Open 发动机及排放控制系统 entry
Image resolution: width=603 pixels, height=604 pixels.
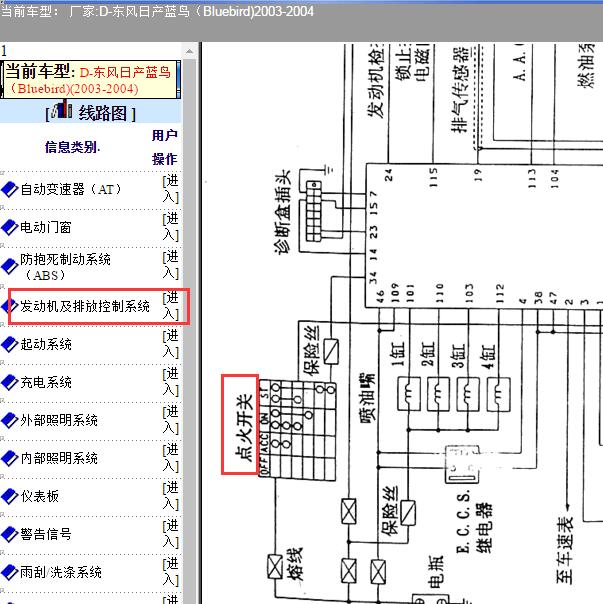tap(85, 306)
